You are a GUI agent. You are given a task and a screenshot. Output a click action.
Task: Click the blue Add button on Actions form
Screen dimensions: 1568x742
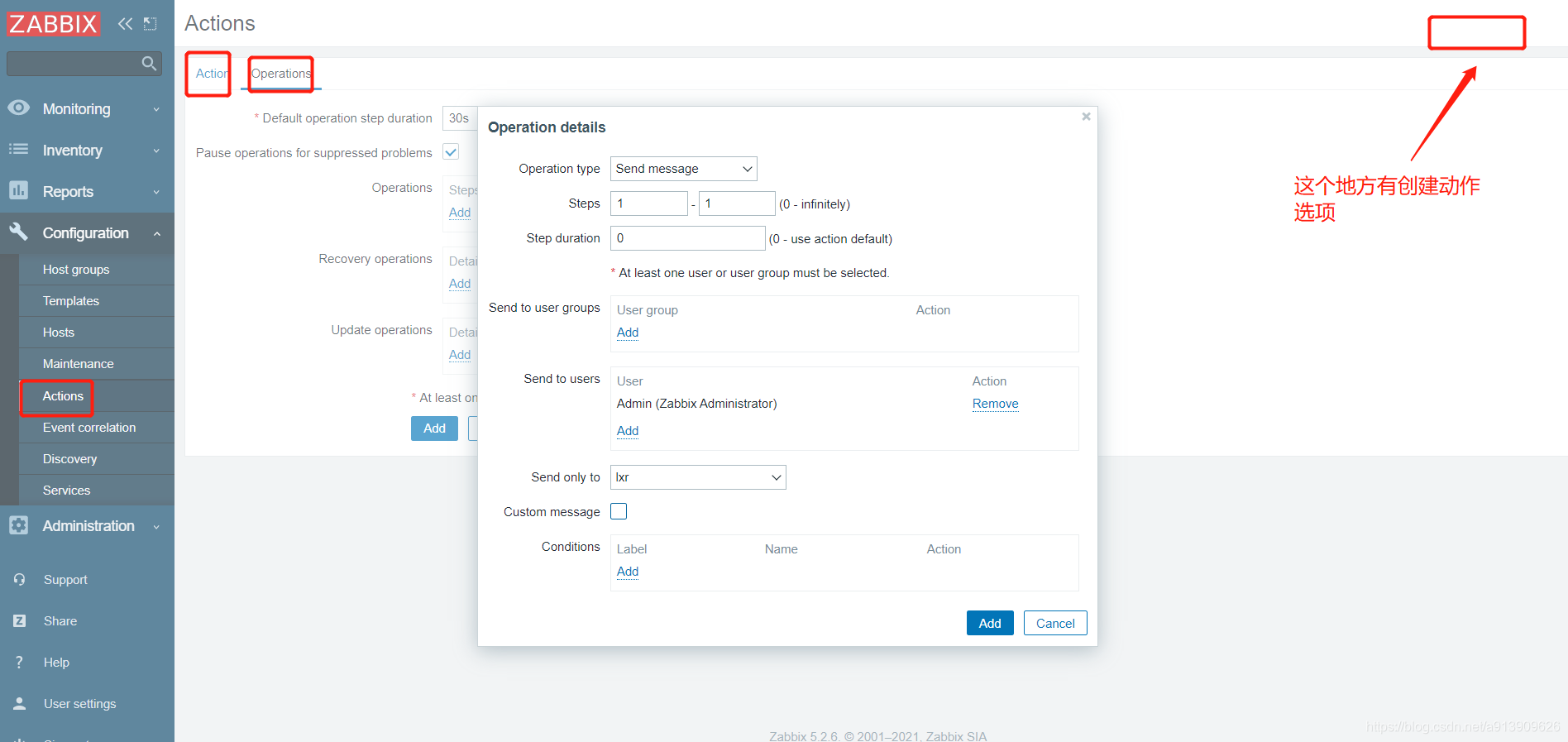[x=434, y=428]
